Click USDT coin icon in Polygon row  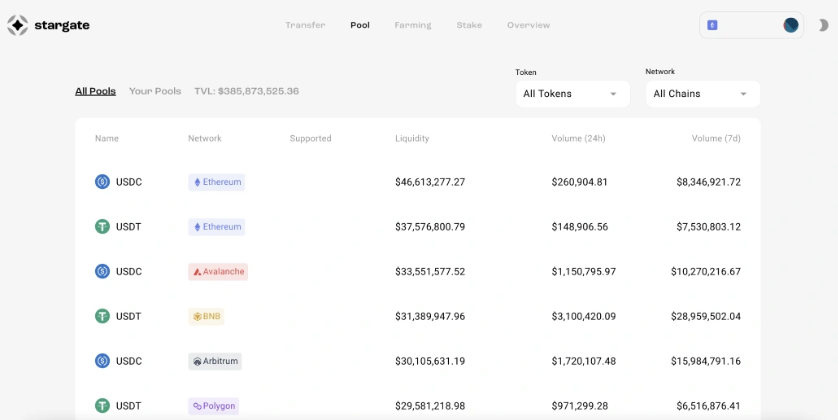pos(102,406)
